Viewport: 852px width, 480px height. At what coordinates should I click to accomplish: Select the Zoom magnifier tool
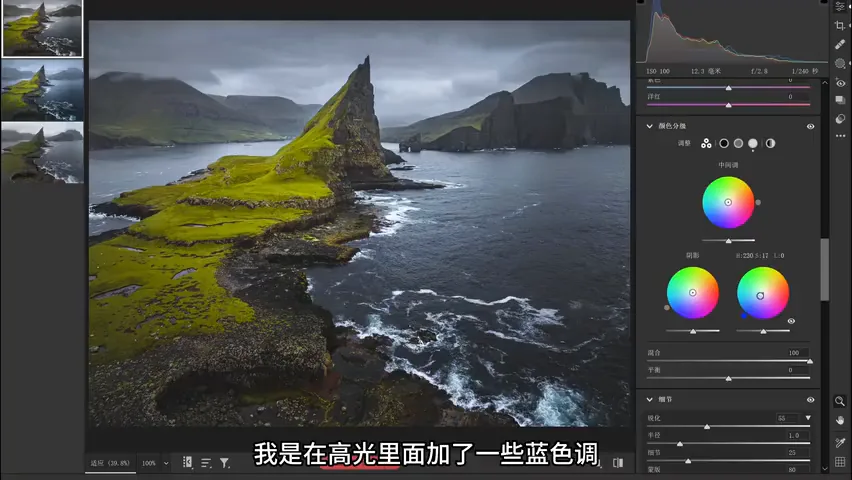coord(840,401)
